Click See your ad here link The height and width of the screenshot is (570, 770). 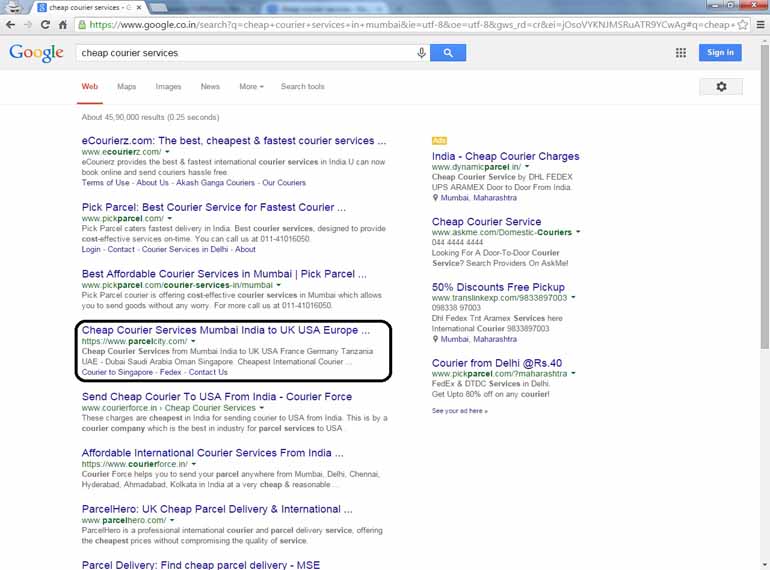(x=460, y=411)
